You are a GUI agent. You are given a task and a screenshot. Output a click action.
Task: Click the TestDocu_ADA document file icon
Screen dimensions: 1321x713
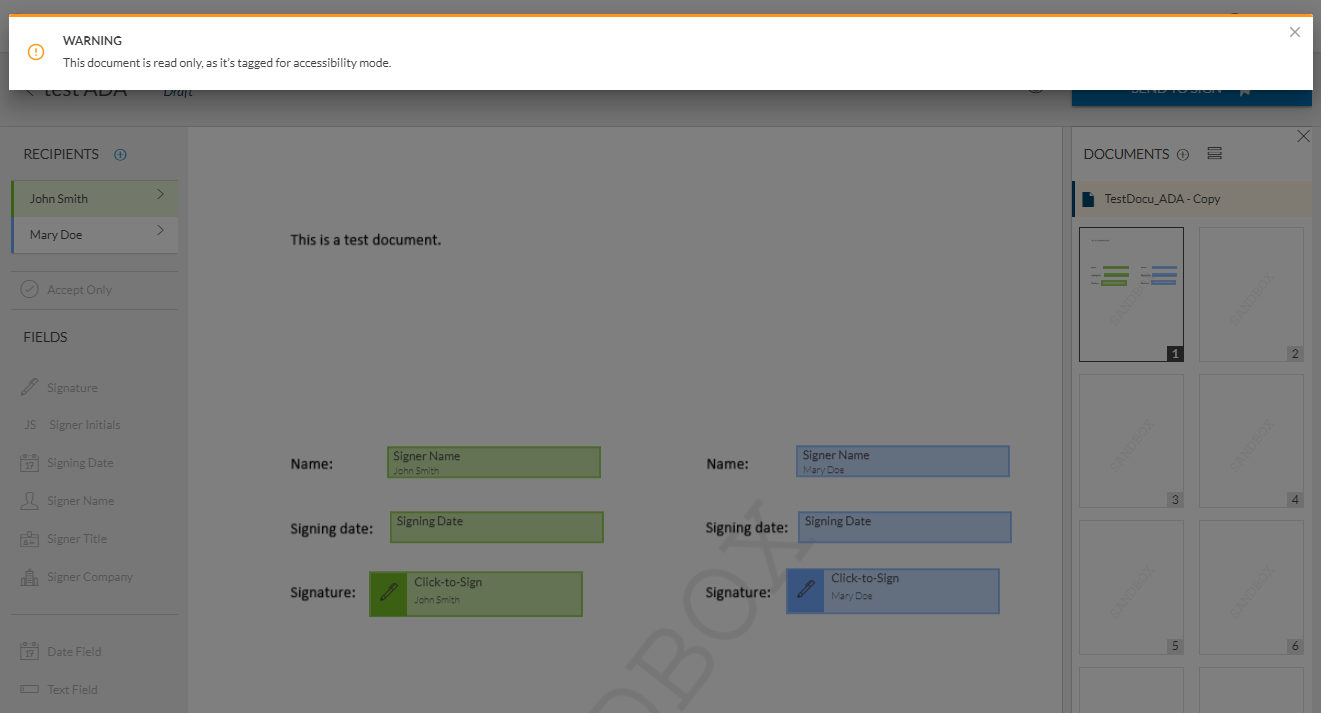[1089, 199]
